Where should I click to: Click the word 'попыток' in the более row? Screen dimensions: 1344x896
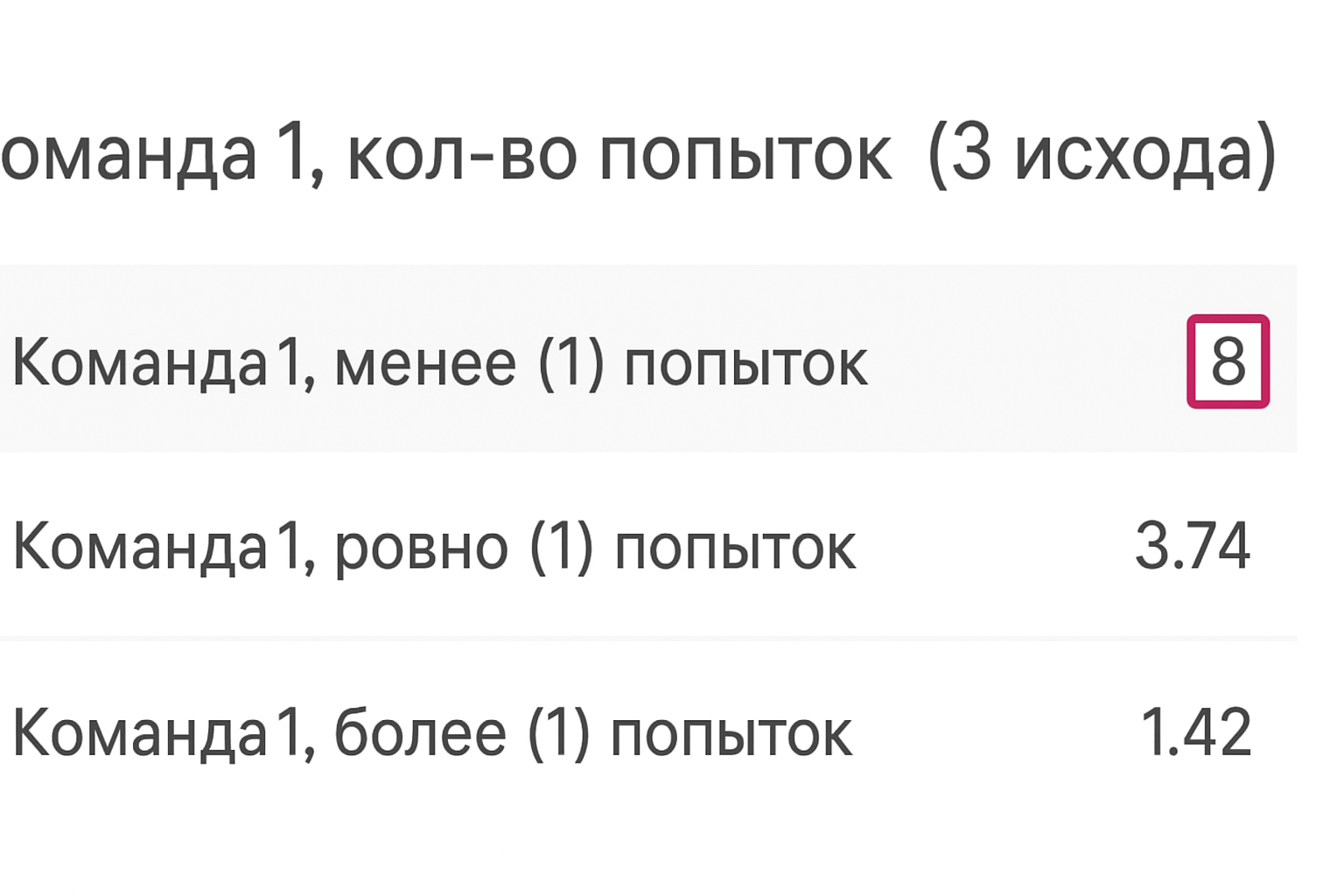pyautogui.click(x=731, y=737)
